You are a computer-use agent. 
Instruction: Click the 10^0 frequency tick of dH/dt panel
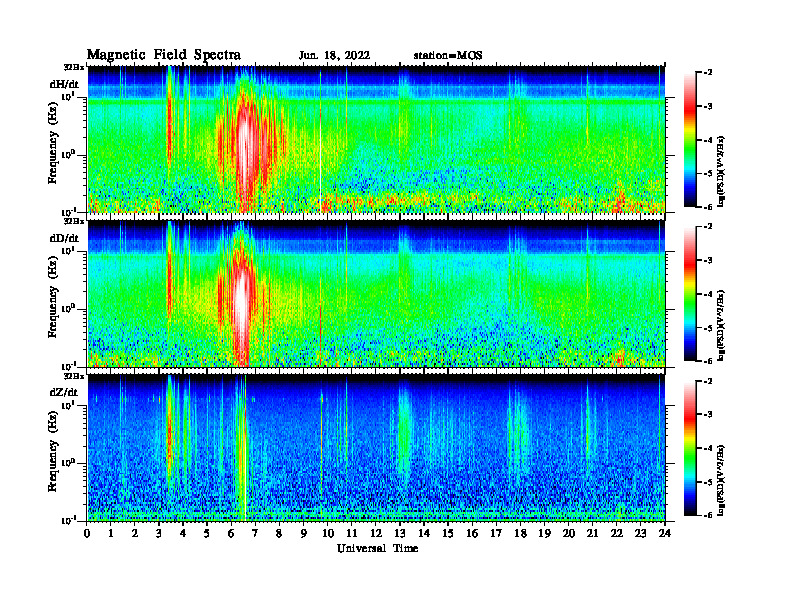(68, 155)
